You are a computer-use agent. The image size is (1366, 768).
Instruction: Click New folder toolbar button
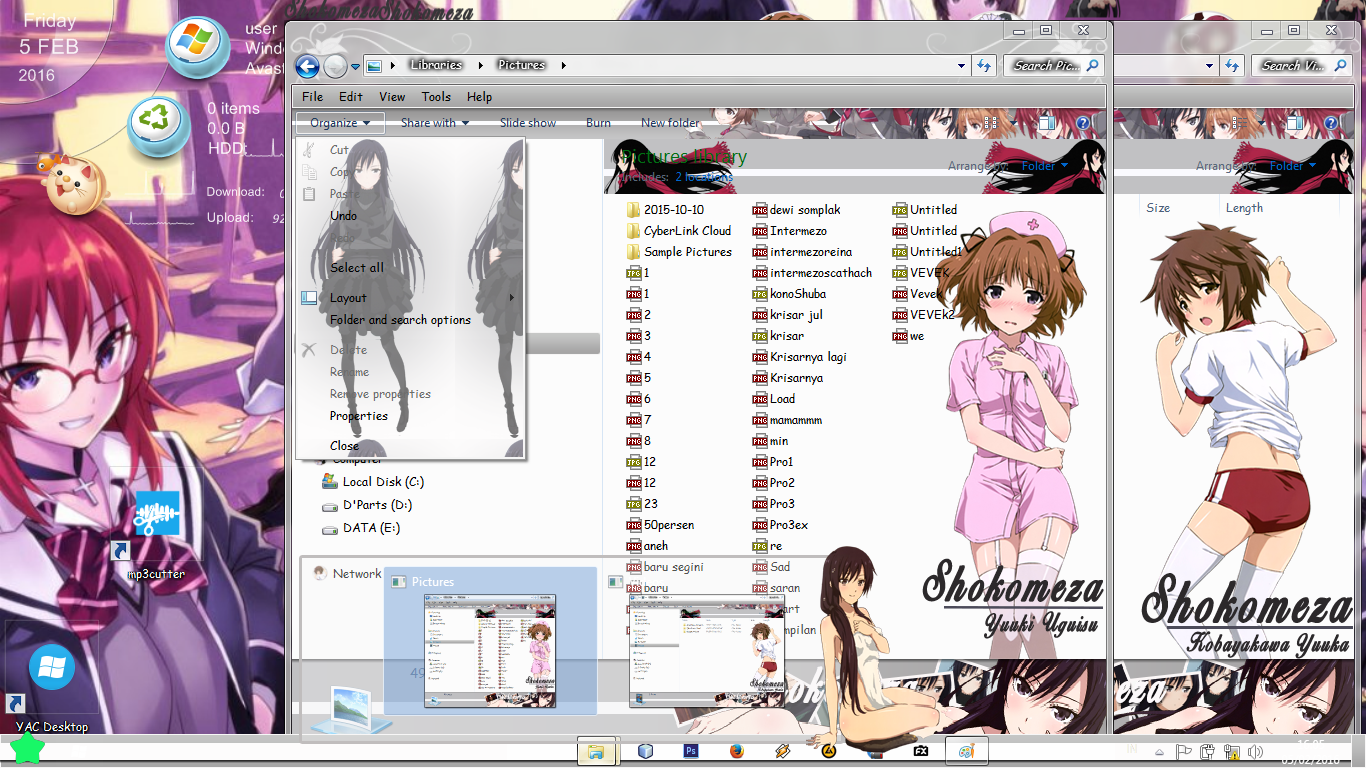click(670, 123)
